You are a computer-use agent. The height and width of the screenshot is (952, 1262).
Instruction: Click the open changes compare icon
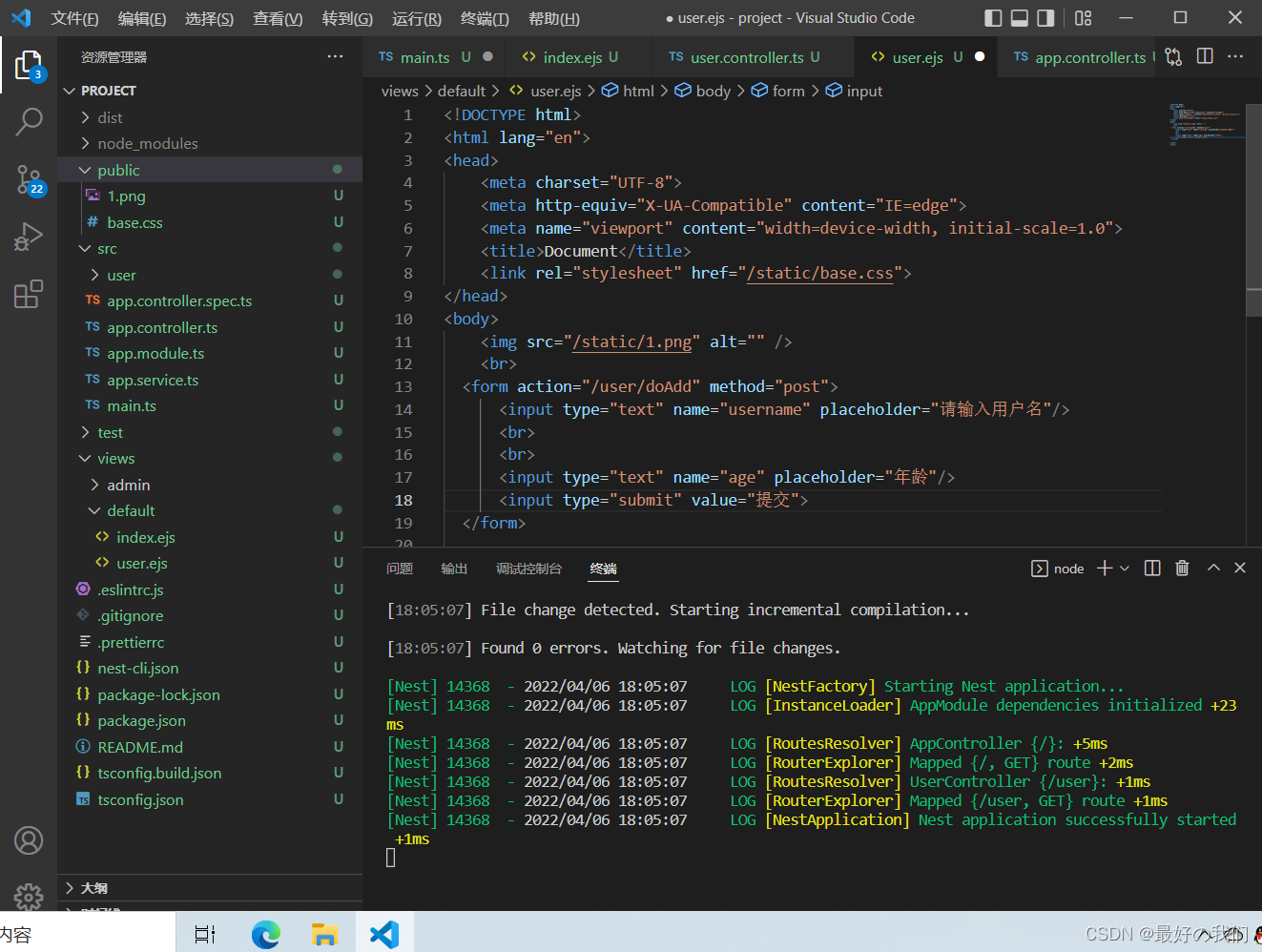coord(1173,57)
